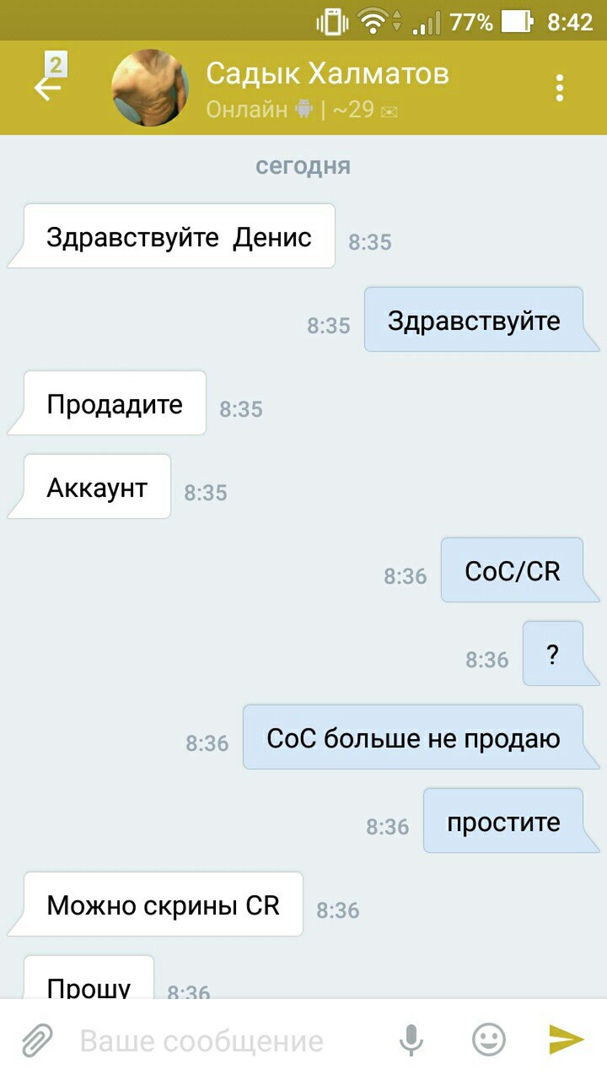This screenshot has width=607, height=1080.
Task: Tap the Продадите message bubble
Action: 115,403
